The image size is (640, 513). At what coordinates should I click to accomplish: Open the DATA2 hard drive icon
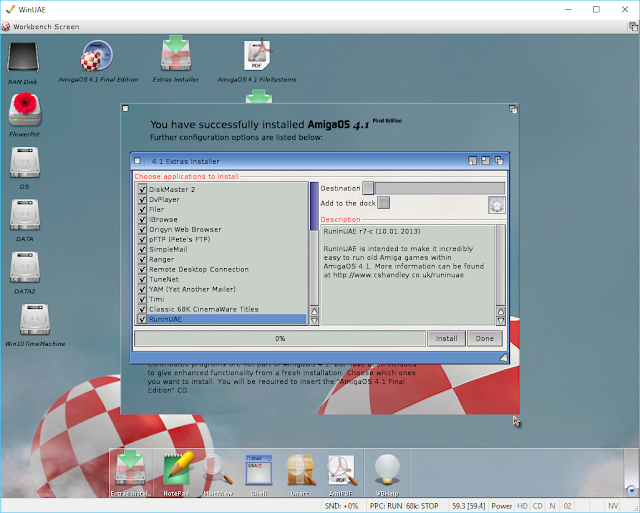click(25, 267)
